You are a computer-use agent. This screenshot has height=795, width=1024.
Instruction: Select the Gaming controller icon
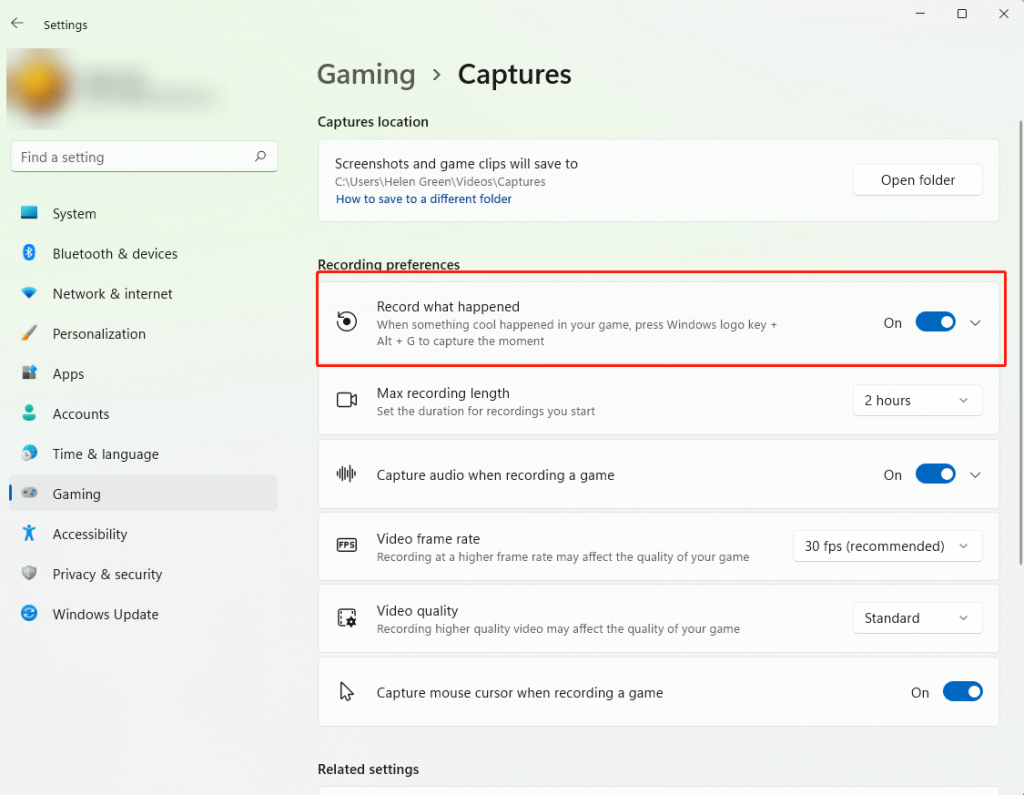click(30, 493)
